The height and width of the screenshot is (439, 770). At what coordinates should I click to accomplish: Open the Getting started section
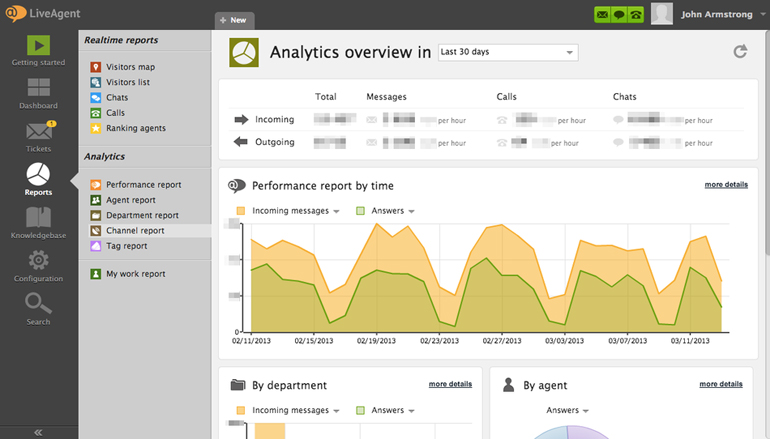coord(38,50)
